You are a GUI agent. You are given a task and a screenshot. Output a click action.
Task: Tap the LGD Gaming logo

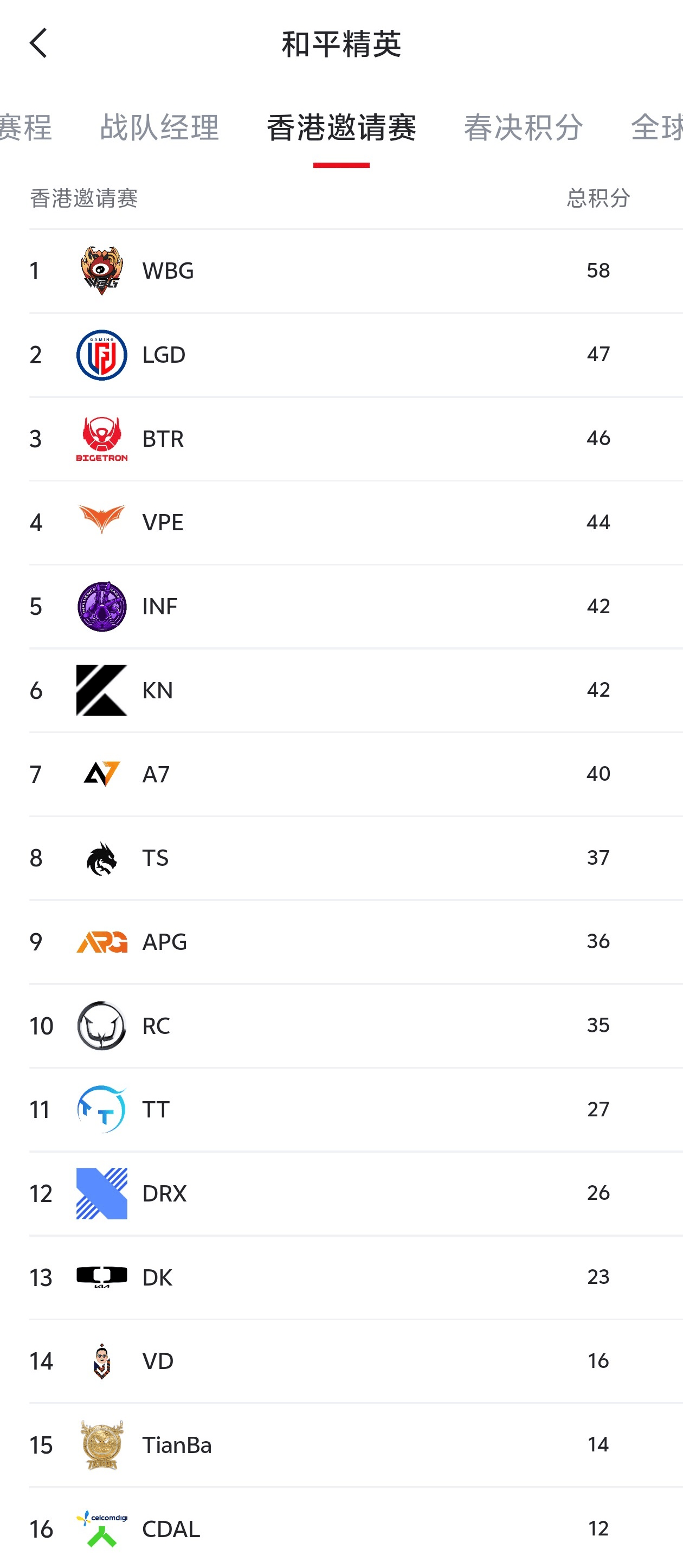102,355
